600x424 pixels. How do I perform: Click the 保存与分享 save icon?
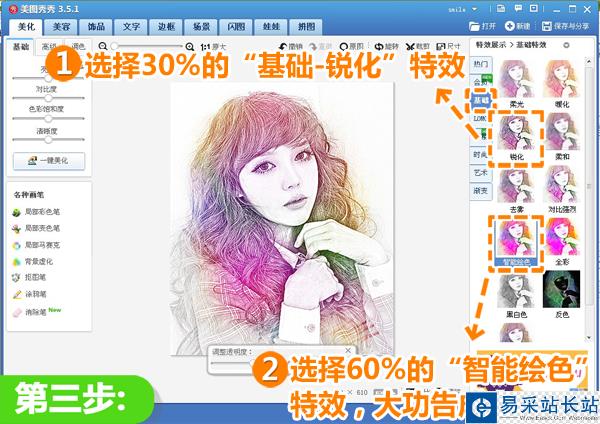[547, 26]
